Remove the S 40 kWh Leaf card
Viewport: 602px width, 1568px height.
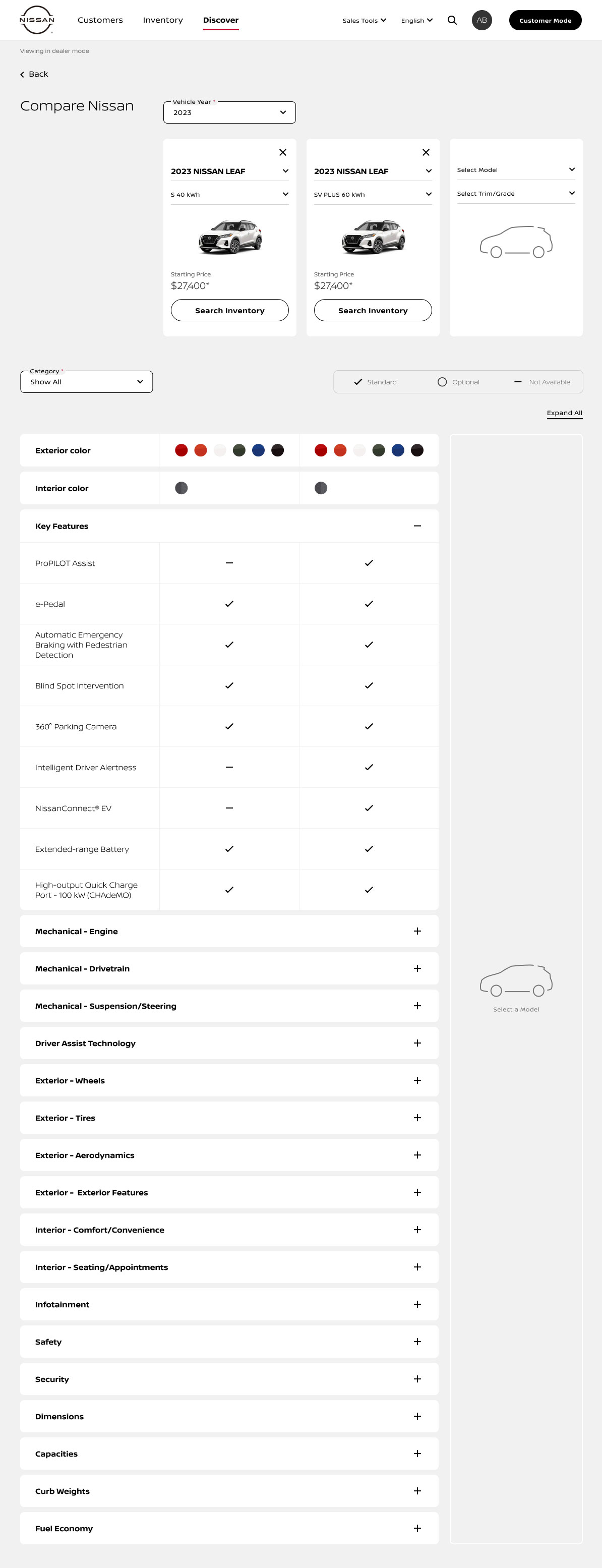283,152
